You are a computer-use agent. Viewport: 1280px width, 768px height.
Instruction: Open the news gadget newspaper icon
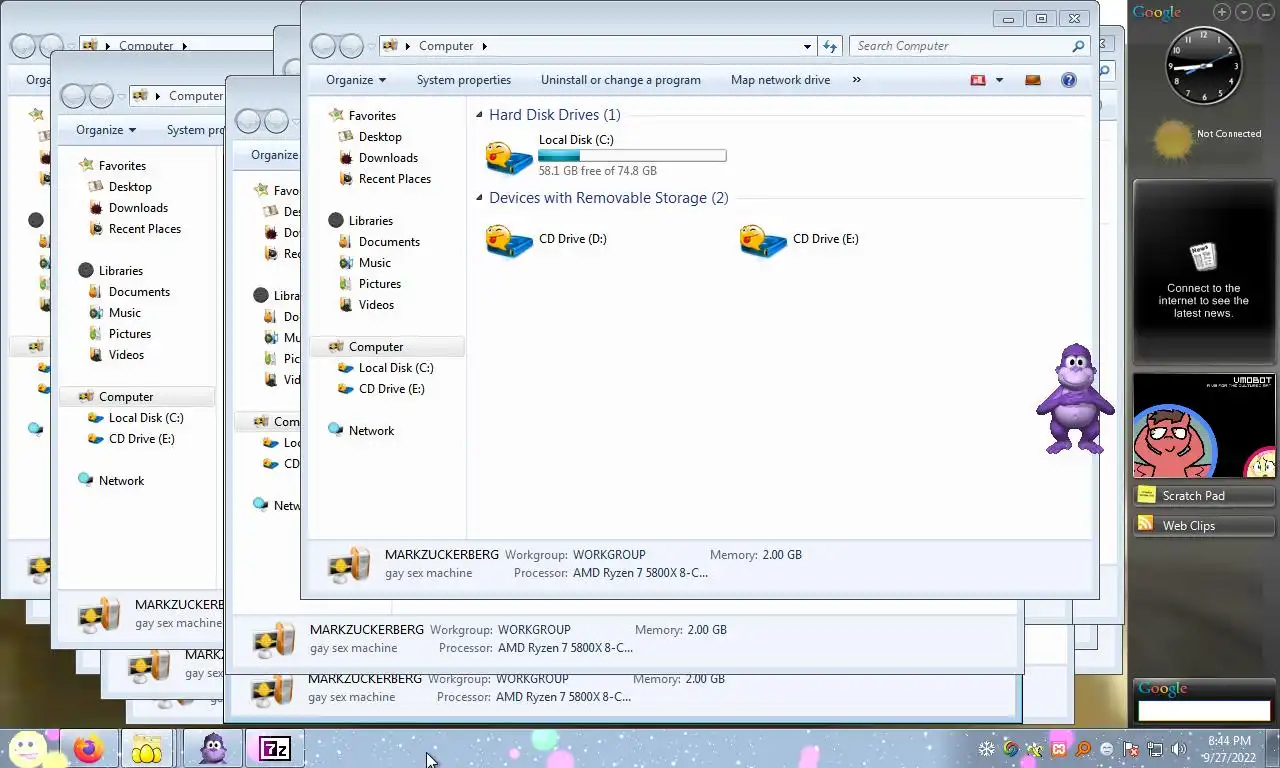click(x=1203, y=256)
